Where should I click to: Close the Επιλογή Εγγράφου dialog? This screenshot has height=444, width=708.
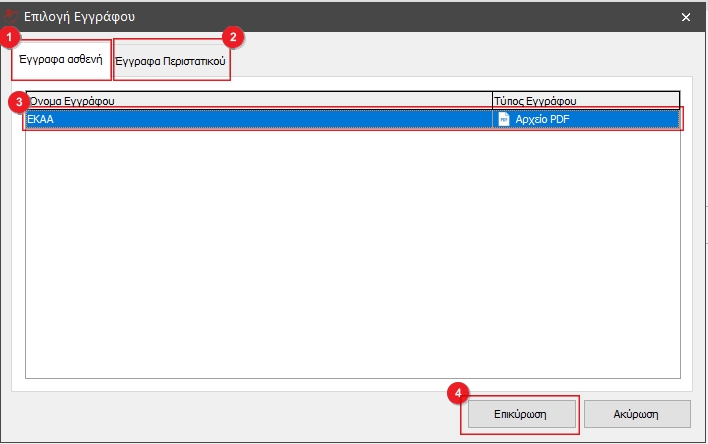686,17
